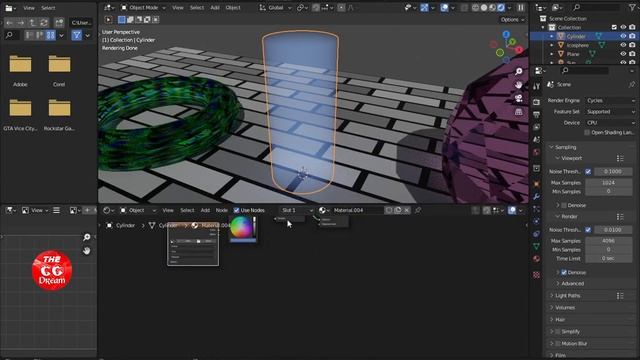The height and width of the screenshot is (360, 640).
Task: Hide the Icosphere object with eye icon
Action: (623, 45)
